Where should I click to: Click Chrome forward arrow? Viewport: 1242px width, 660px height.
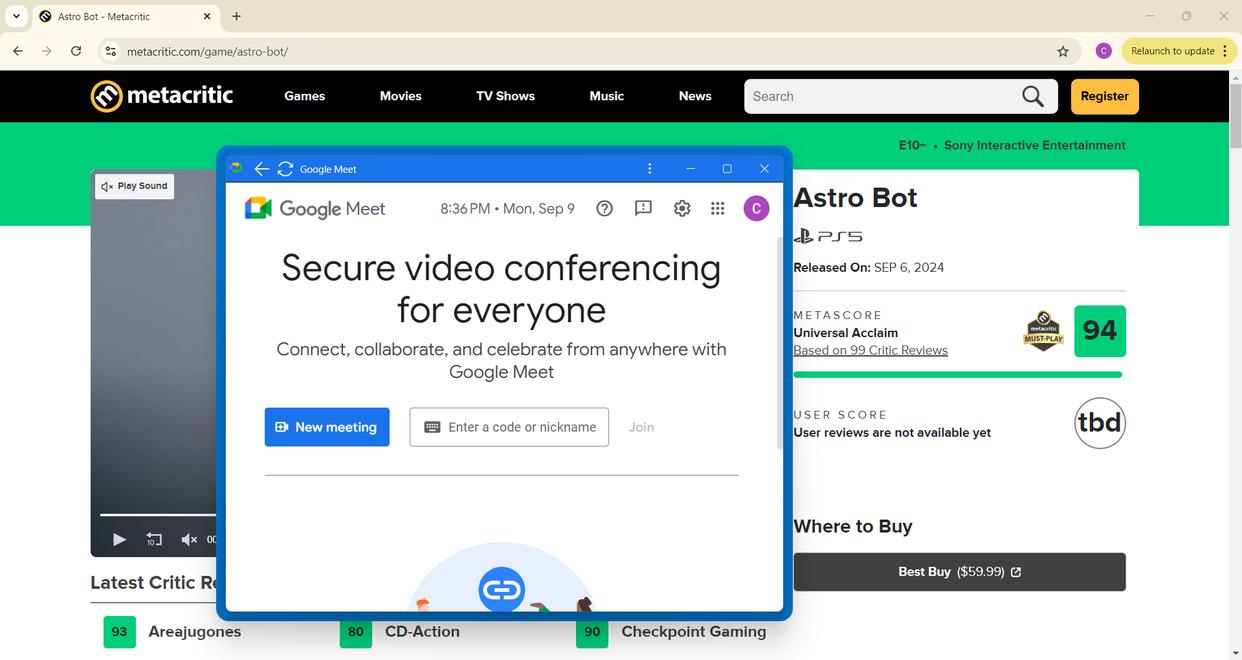click(x=47, y=51)
